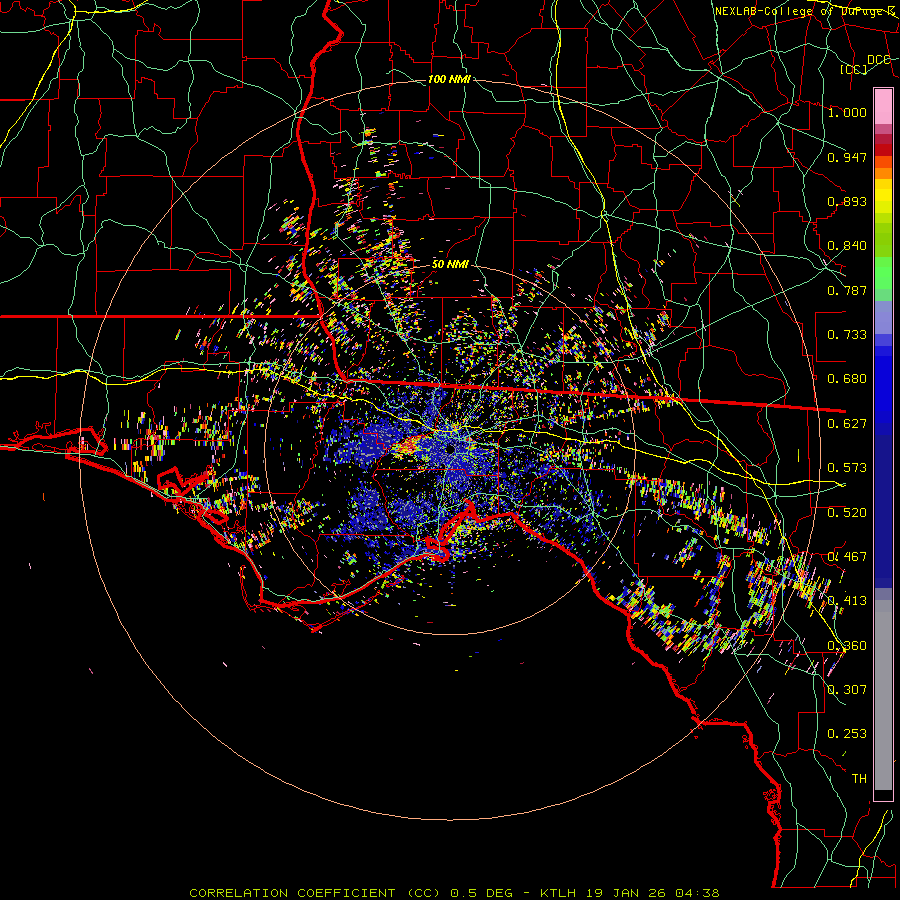The width and height of the screenshot is (900, 900).
Task: Pick the red segment of the color bar
Action: pos(883,149)
